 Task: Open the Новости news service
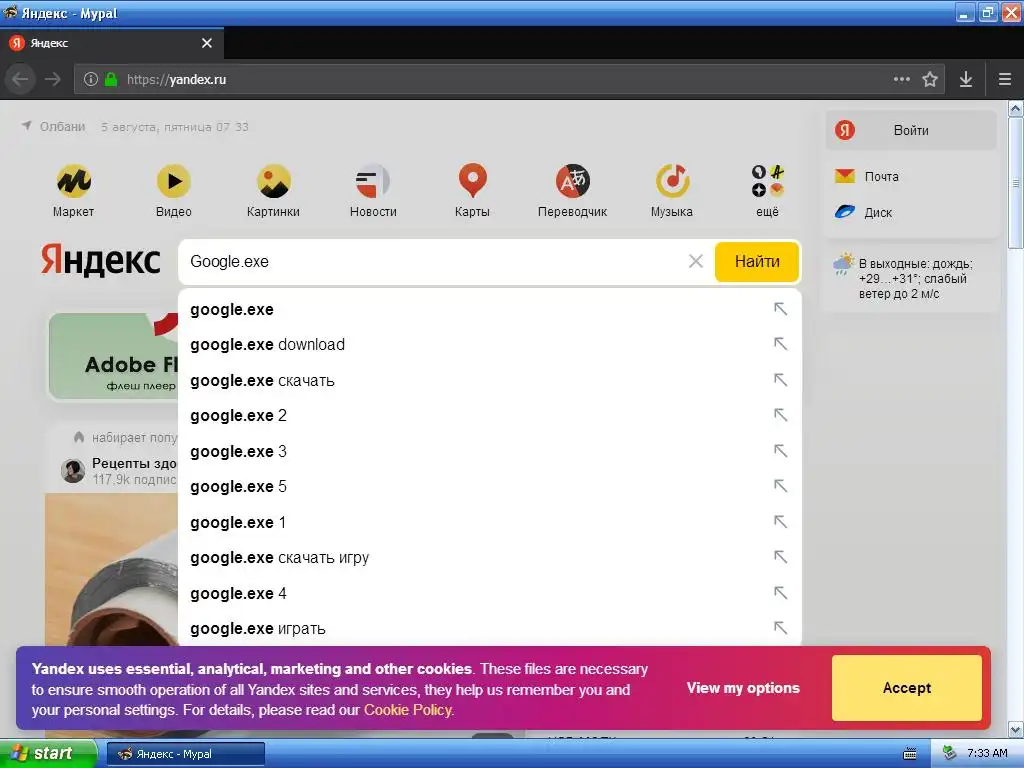373,182
